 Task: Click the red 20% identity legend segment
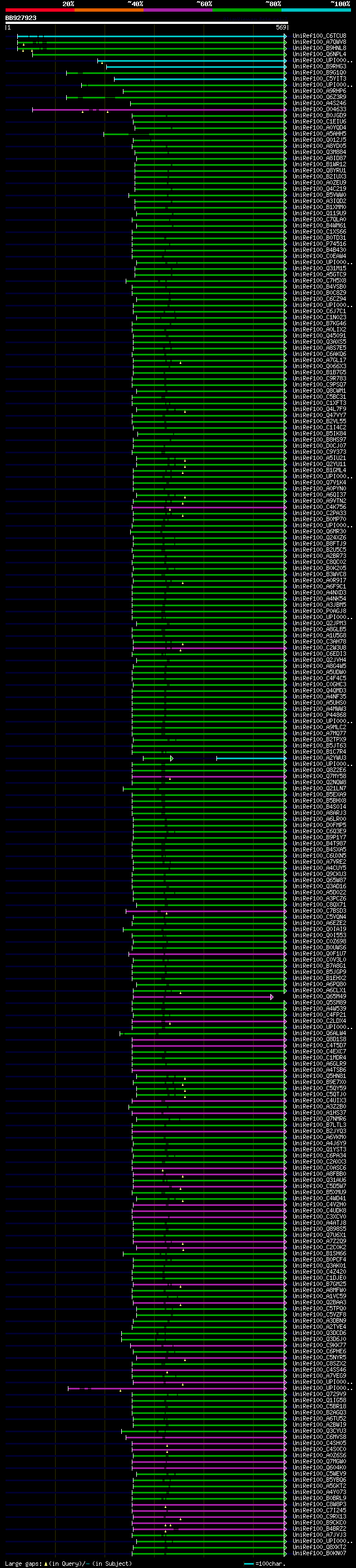[x=39, y=10]
